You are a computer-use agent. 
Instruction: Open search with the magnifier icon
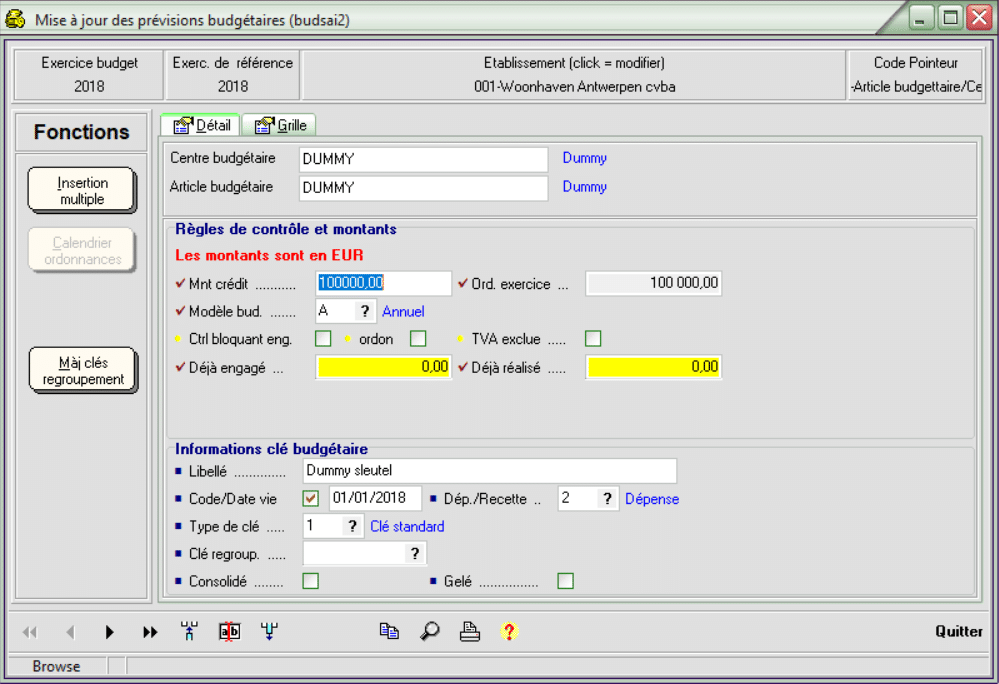click(x=429, y=631)
